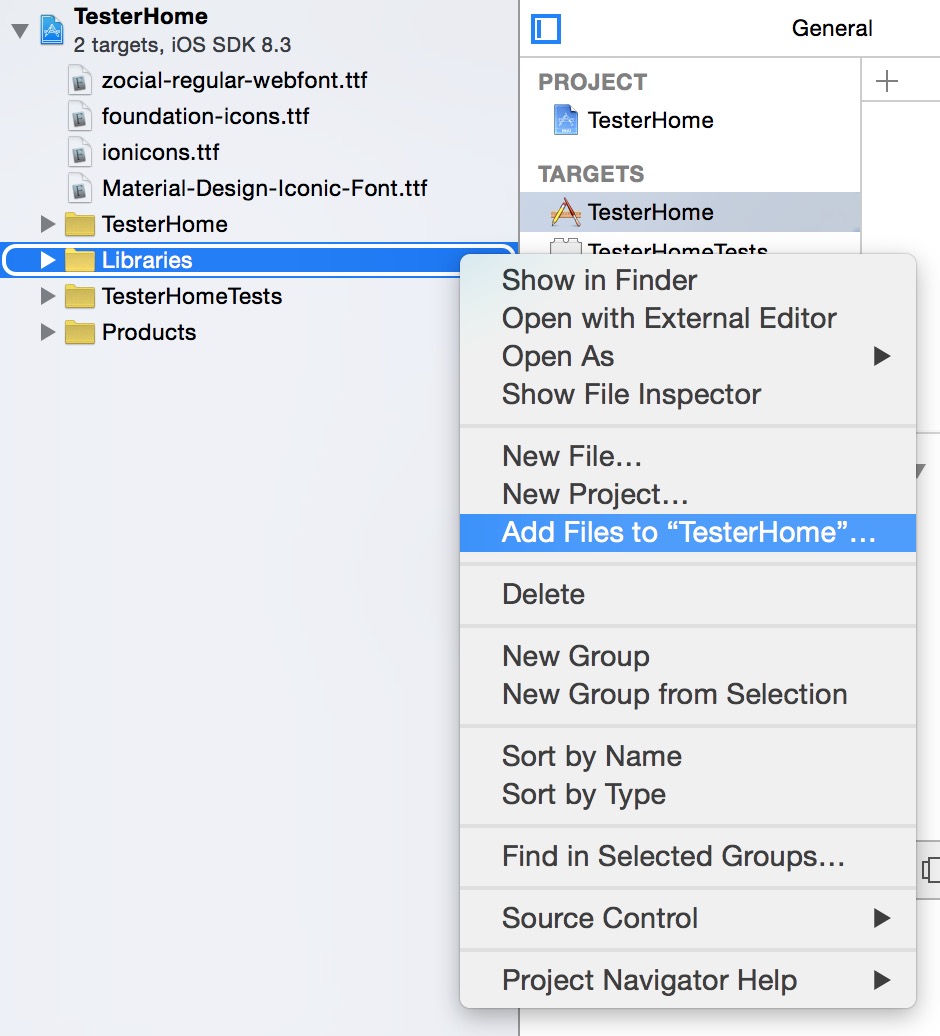The width and height of the screenshot is (940, 1036).
Task: Click the plus add button beside PROJECT
Action: click(886, 81)
